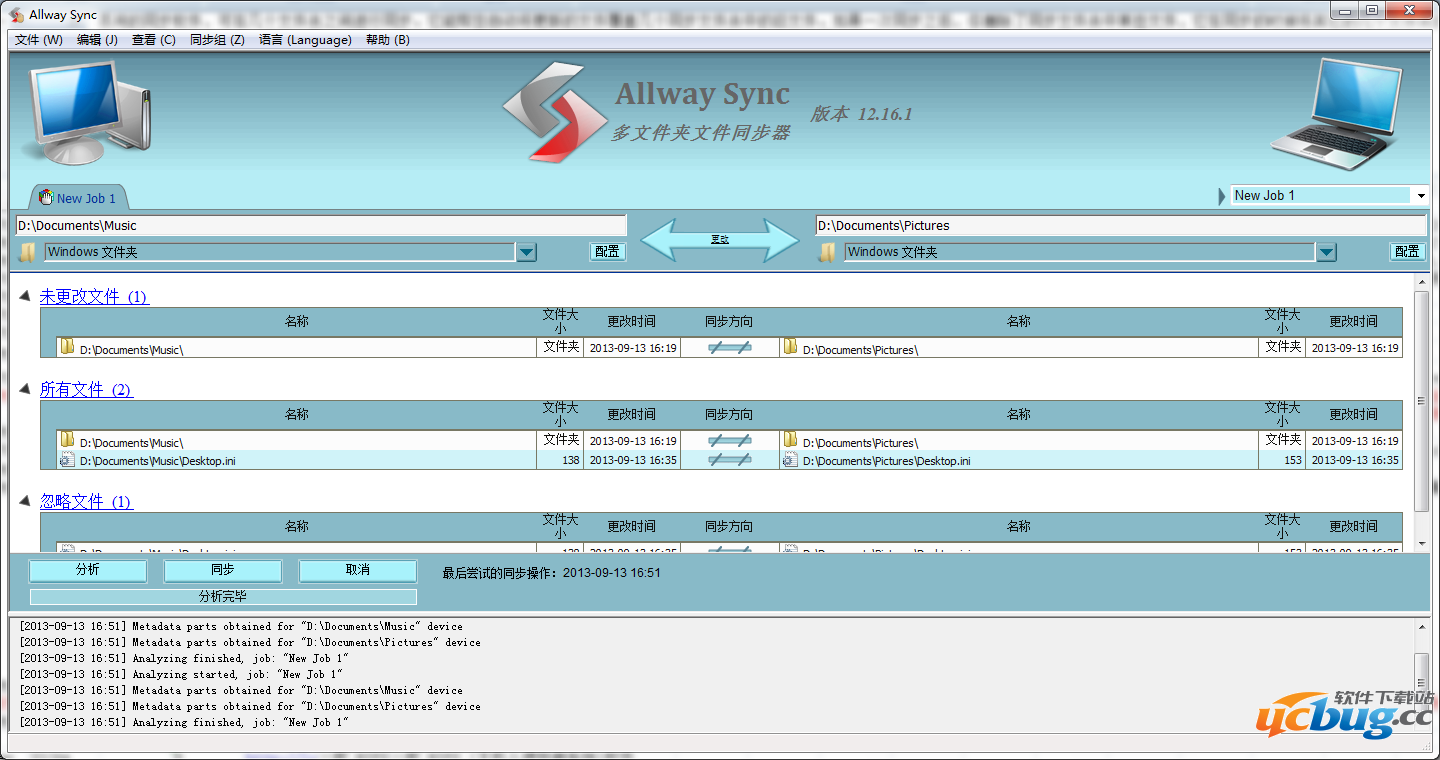Click sync direction indicator of the Desktop.ini row

point(729,460)
